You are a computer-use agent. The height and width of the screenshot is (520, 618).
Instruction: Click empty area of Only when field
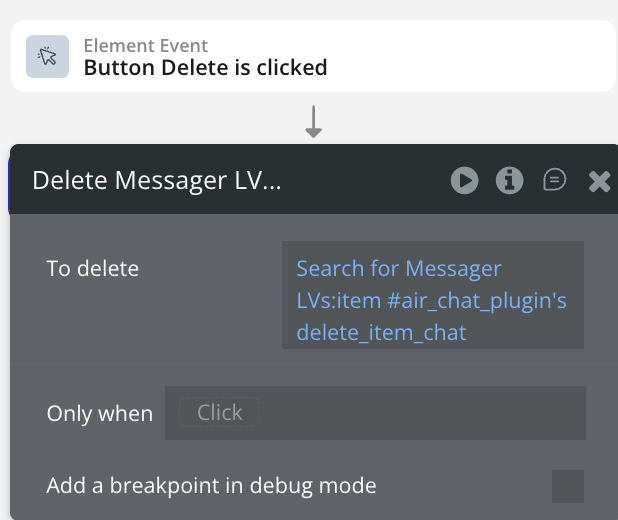point(420,413)
